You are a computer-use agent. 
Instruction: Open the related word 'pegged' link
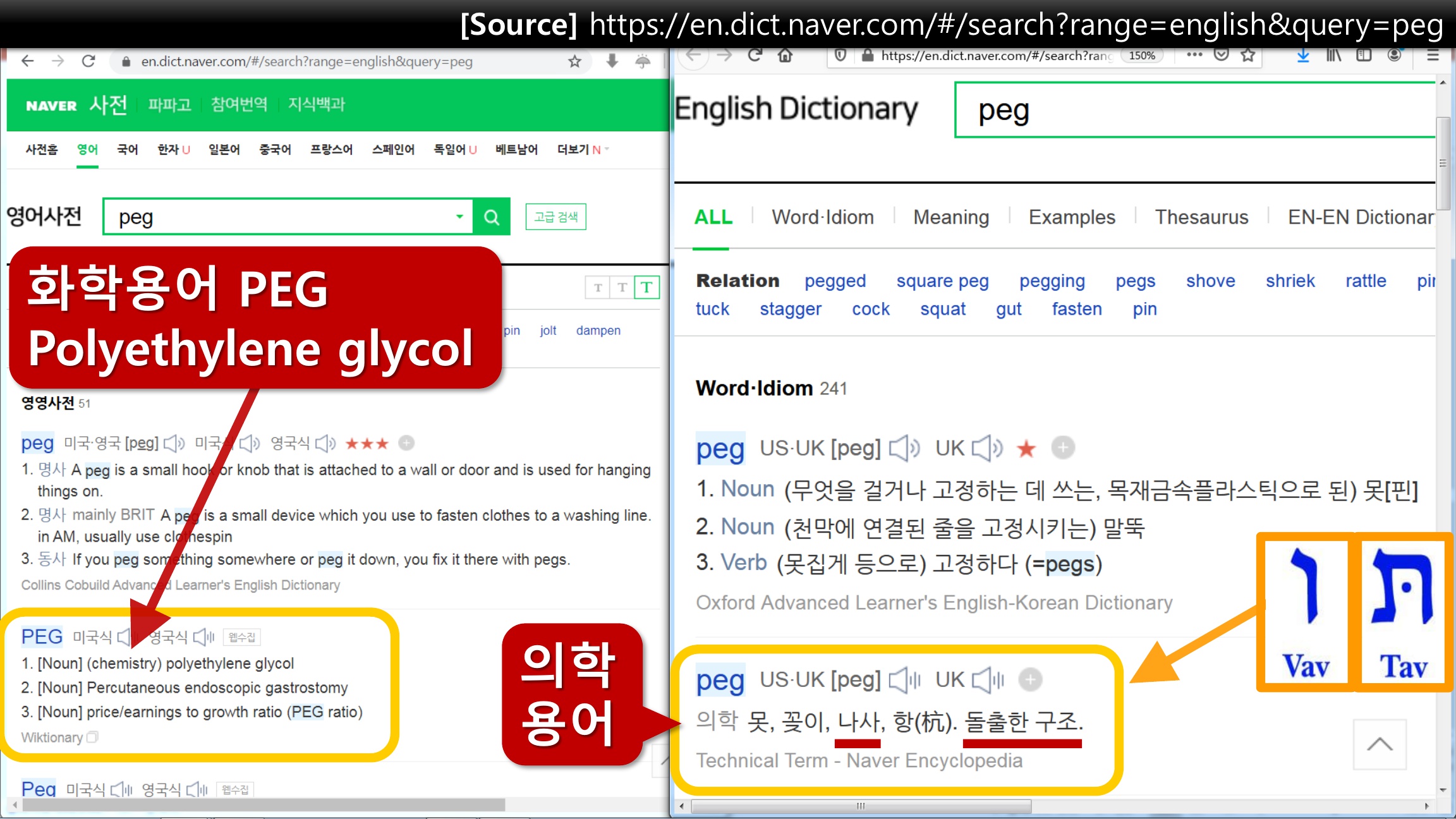(835, 281)
